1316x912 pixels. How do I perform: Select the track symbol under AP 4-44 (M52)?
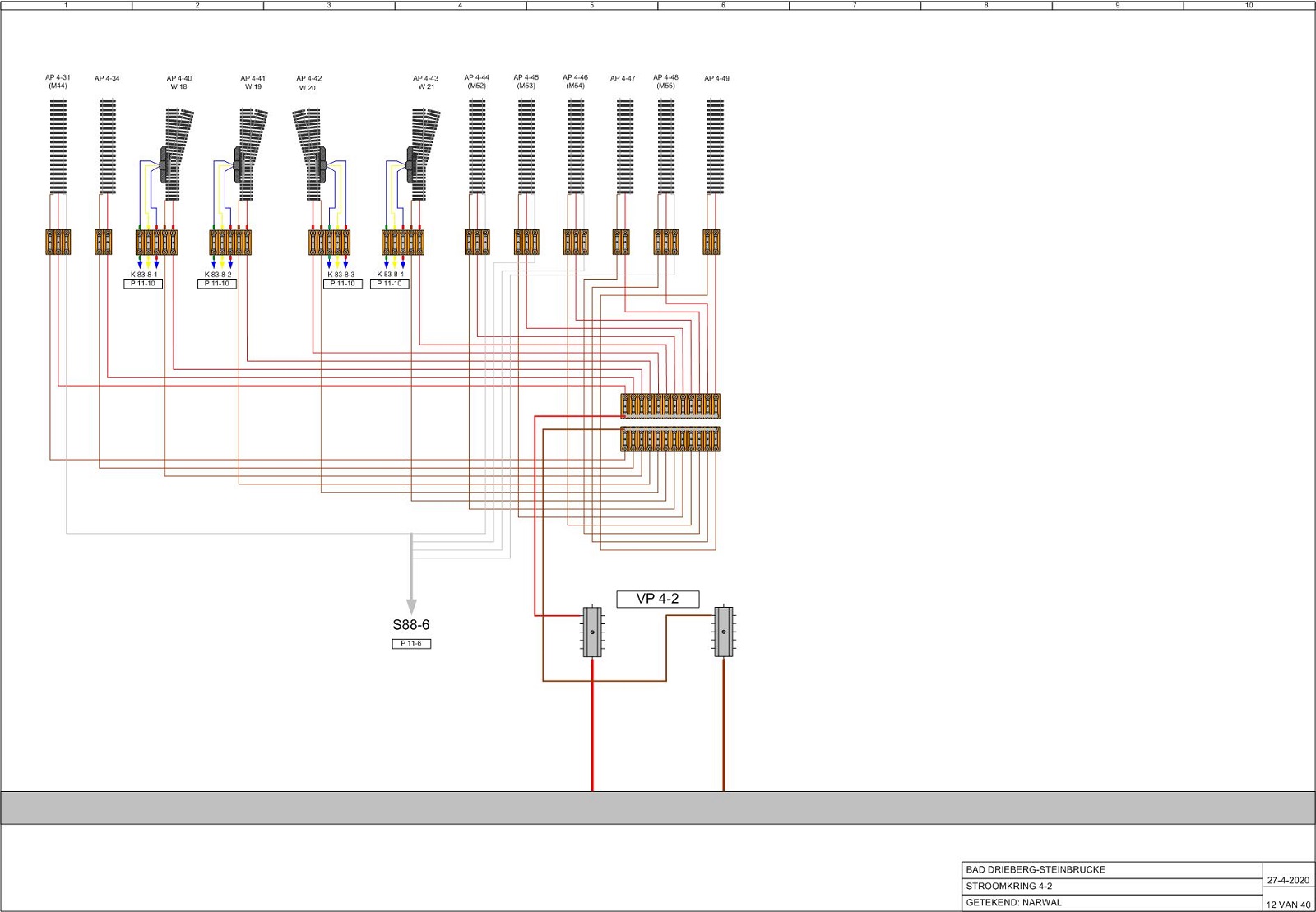[477, 146]
